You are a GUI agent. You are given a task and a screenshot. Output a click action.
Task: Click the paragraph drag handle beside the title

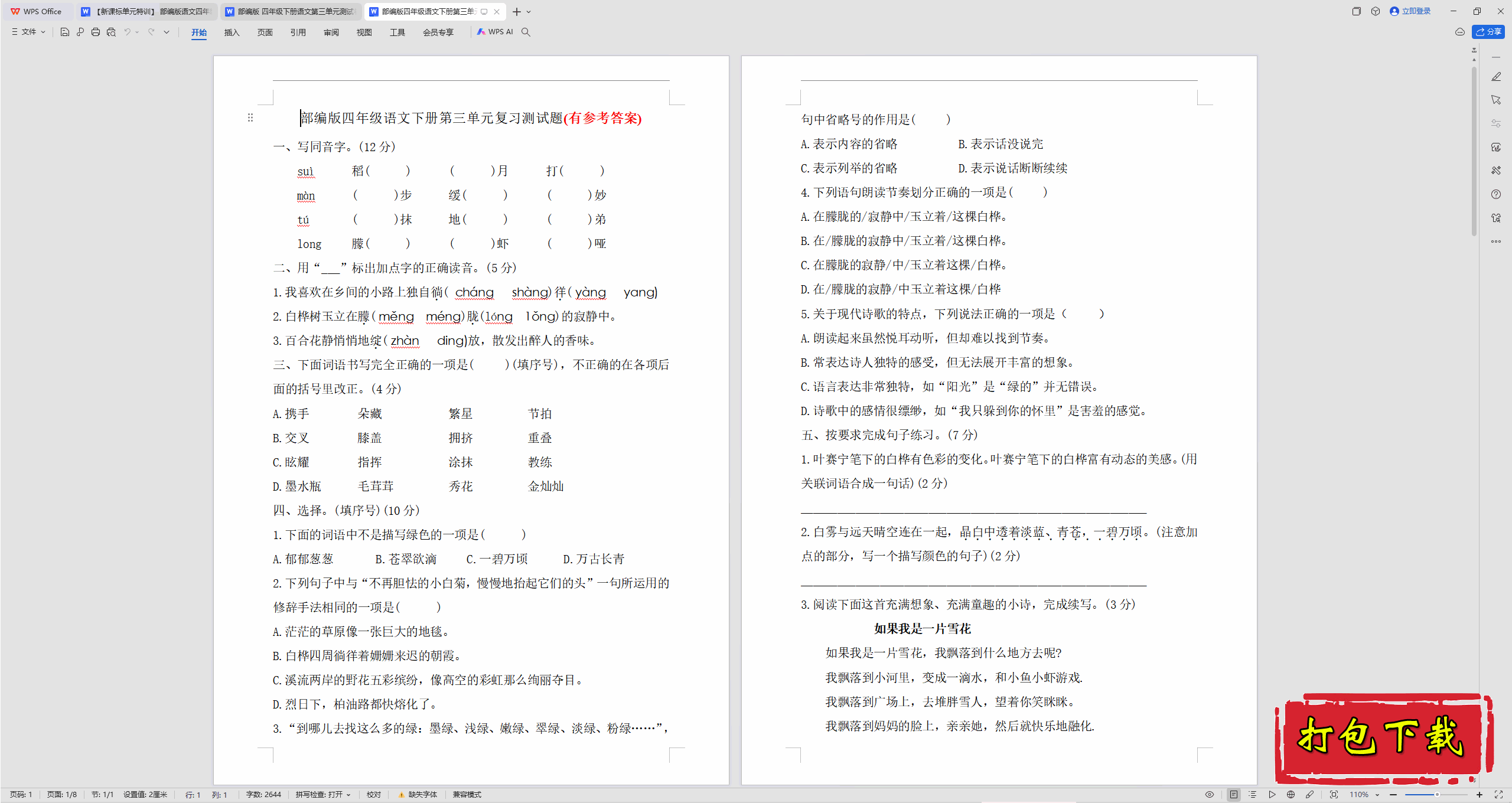[x=250, y=118]
